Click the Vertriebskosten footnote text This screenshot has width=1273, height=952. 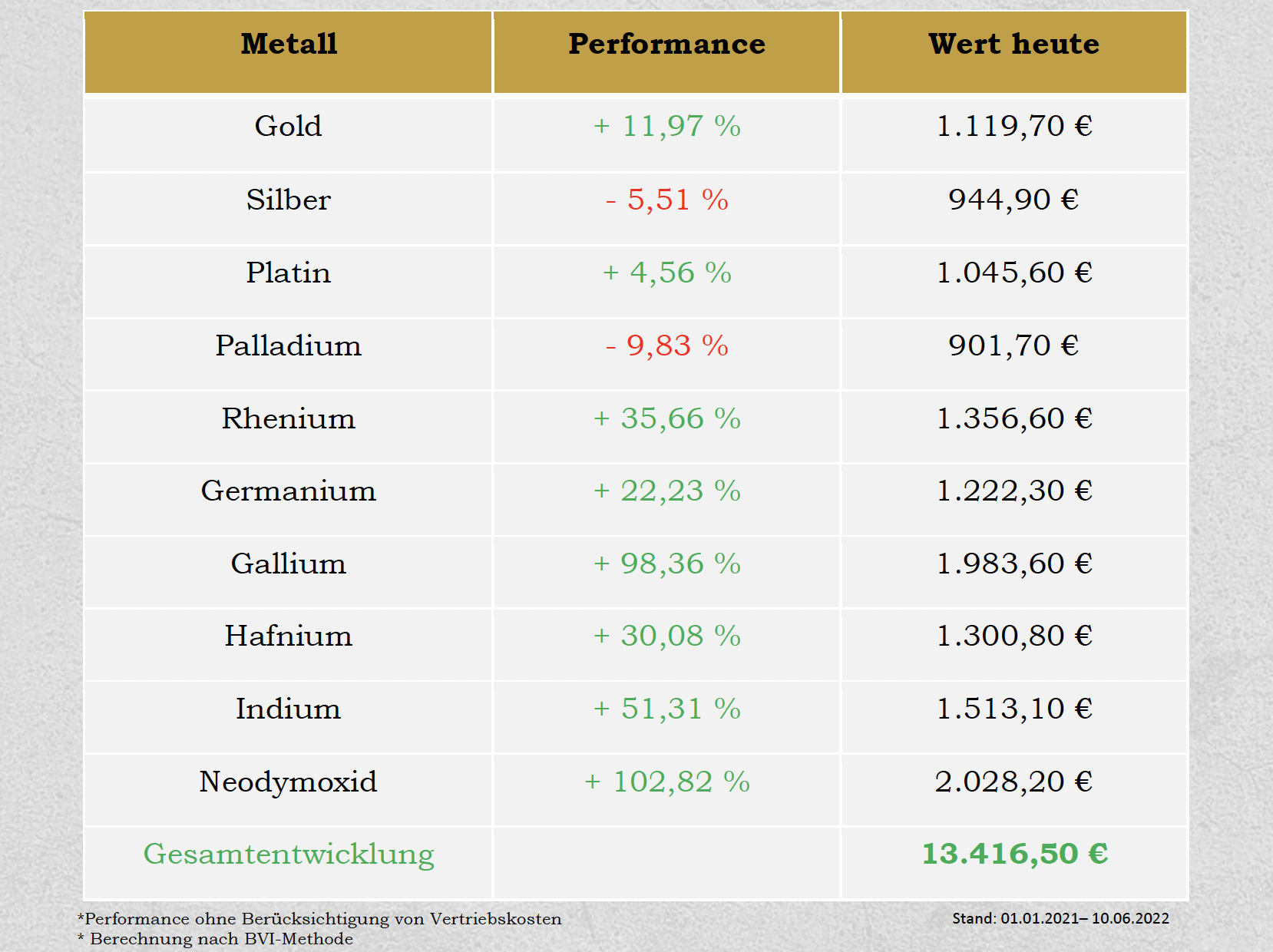point(319,919)
